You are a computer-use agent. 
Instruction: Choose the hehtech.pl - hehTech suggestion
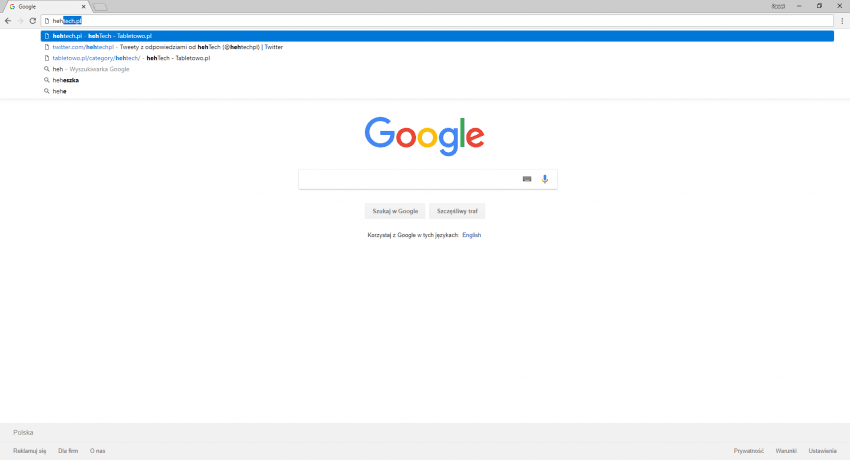point(437,36)
